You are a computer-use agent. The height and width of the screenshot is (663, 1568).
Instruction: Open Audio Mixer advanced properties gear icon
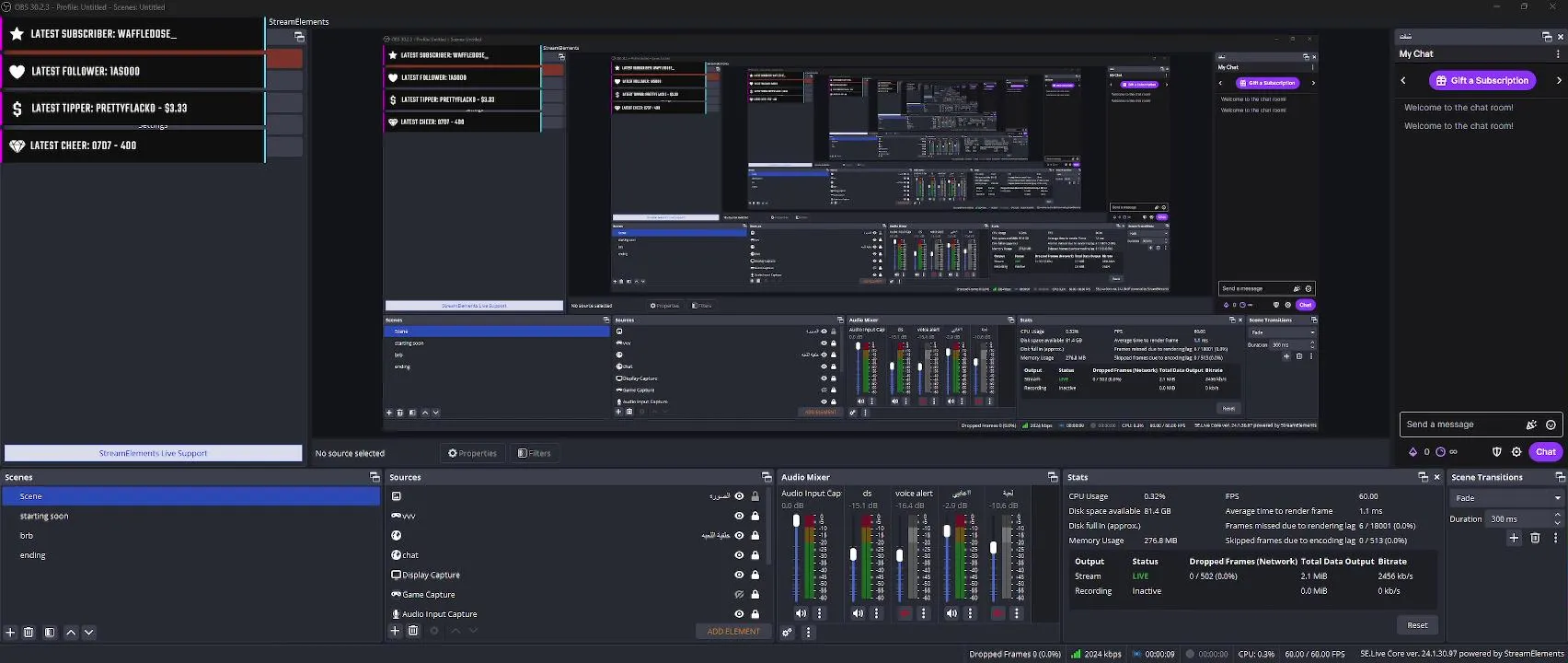click(x=787, y=633)
